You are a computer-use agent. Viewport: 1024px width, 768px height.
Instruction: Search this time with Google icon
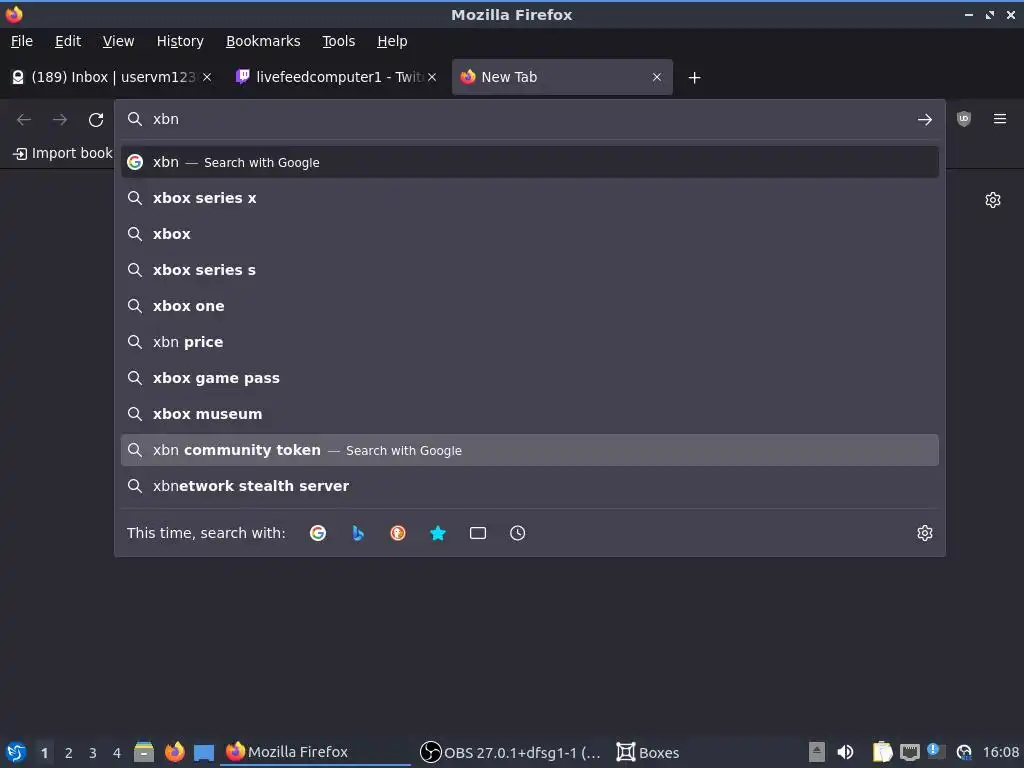tap(318, 533)
